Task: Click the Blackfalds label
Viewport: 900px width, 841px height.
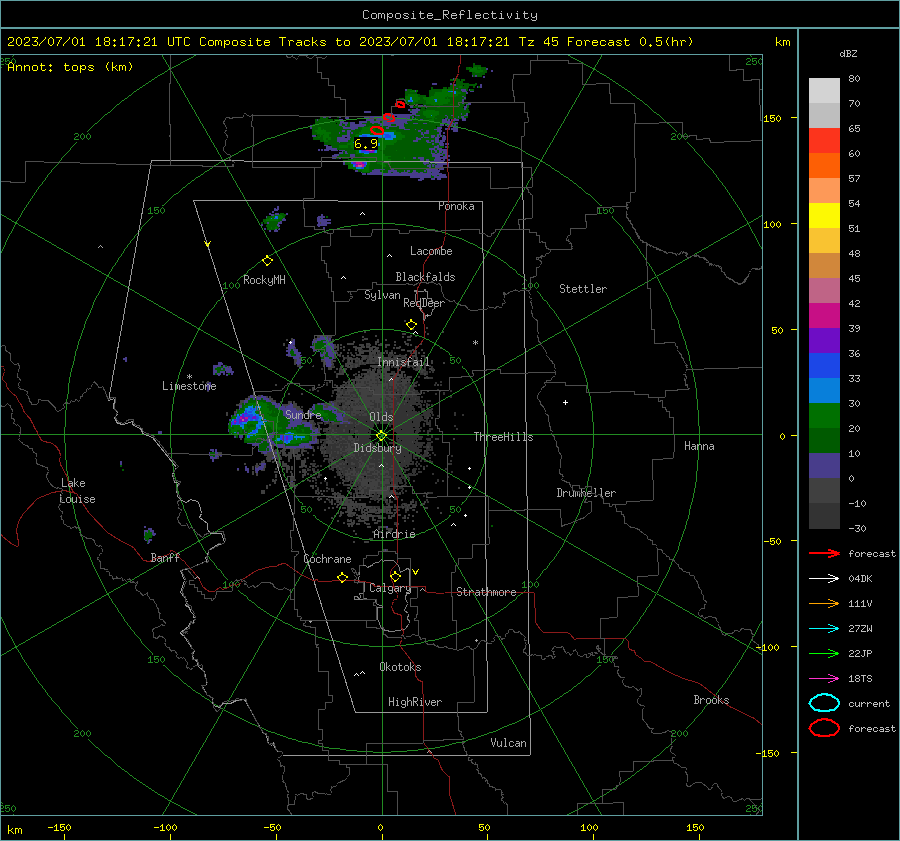Action: click(x=425, y=277)
